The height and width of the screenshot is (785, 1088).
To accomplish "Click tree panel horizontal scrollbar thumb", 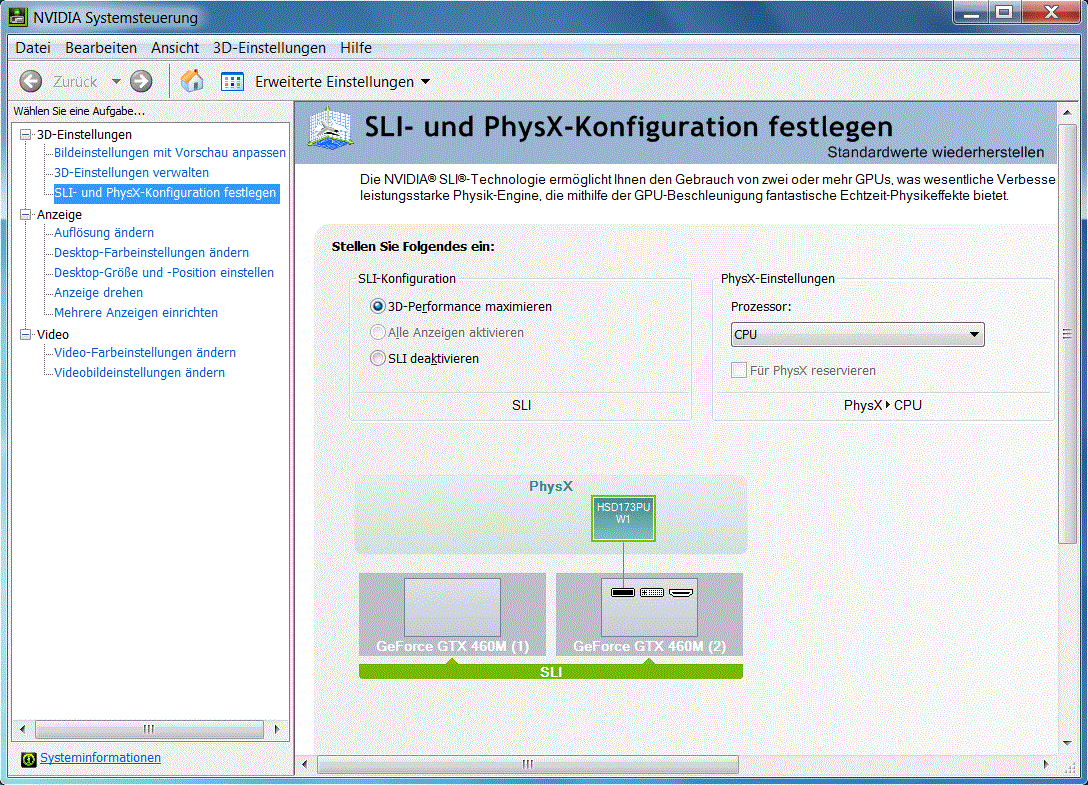I will point(149,729).
